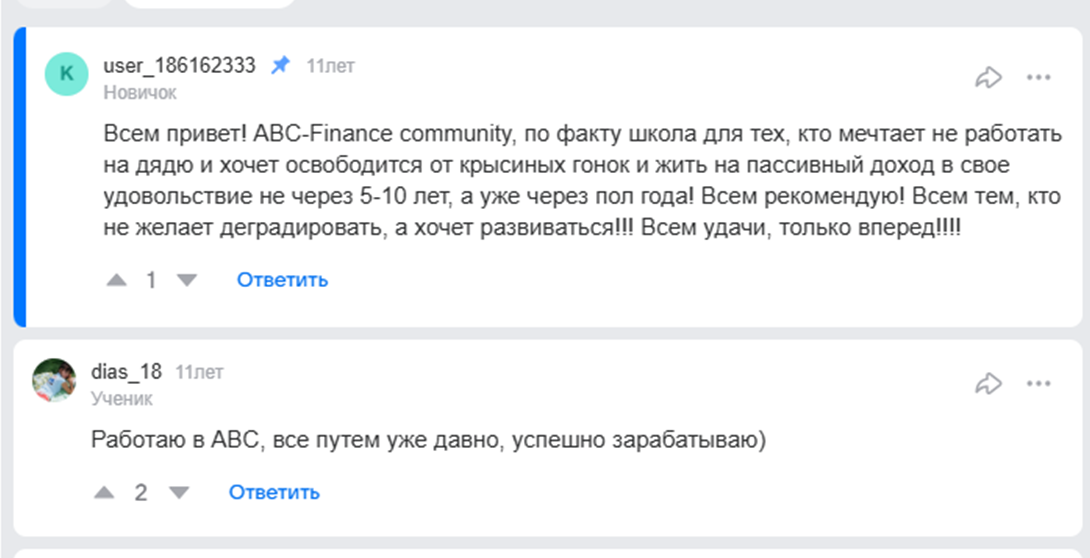Share the dias_18 comment via arrow icon
The image size is (1090, 558).
(988, 383)
